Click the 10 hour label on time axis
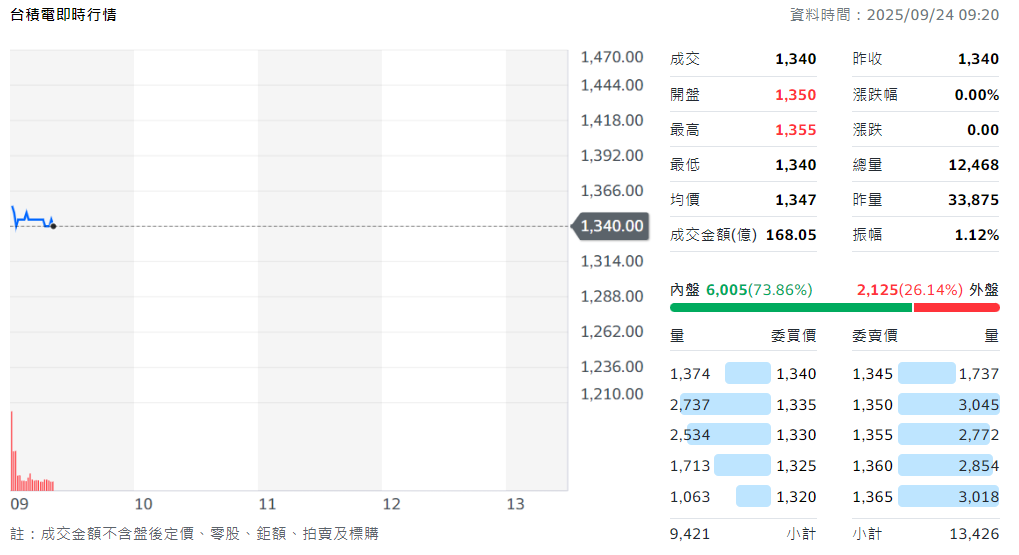The width and height of the screenshot is (1019, 555). pyautogui.click(x=143, y=504)
